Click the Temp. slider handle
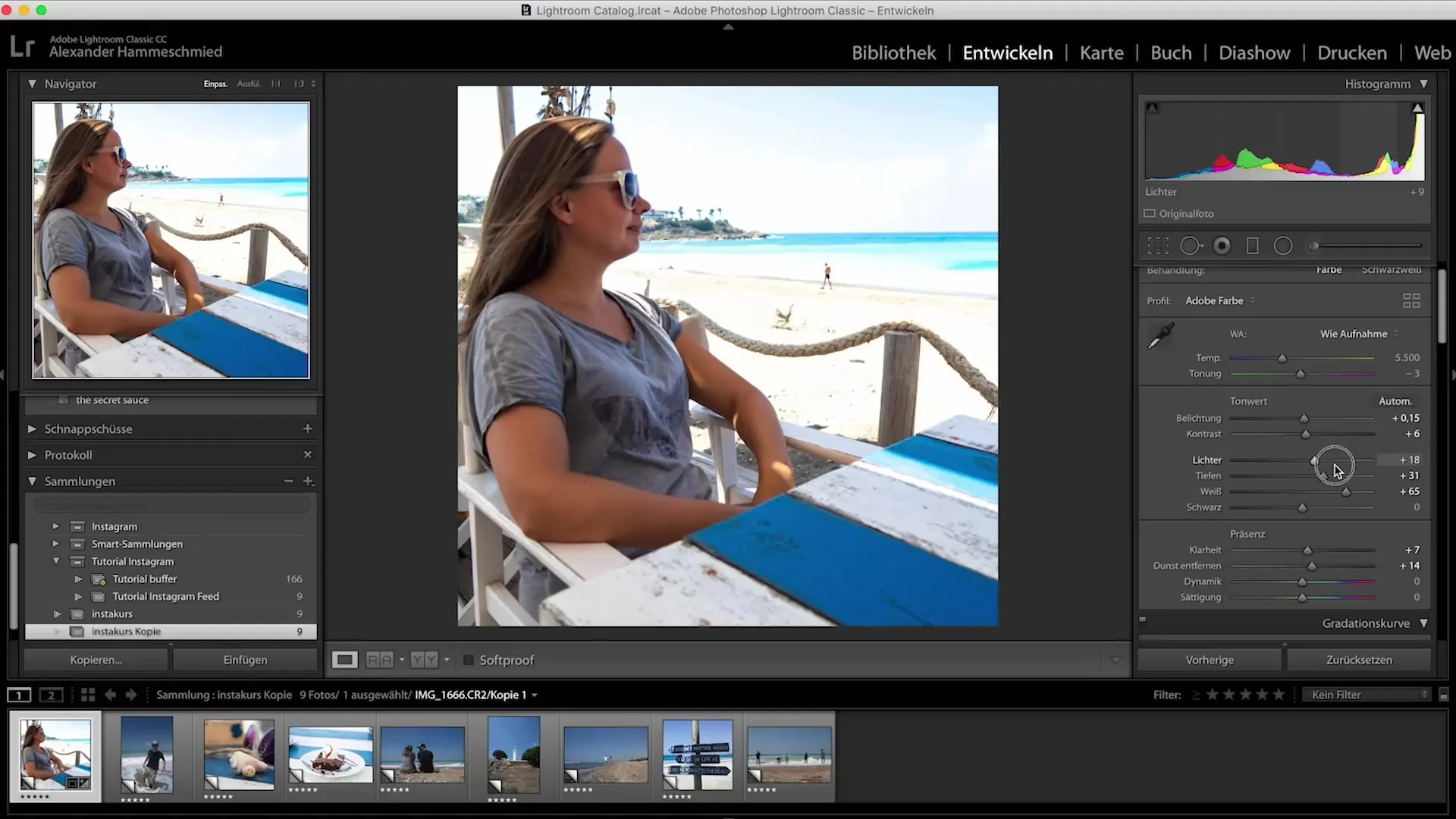Image resolution: width=1456 pixels, height=819 pixels. 1282,358
